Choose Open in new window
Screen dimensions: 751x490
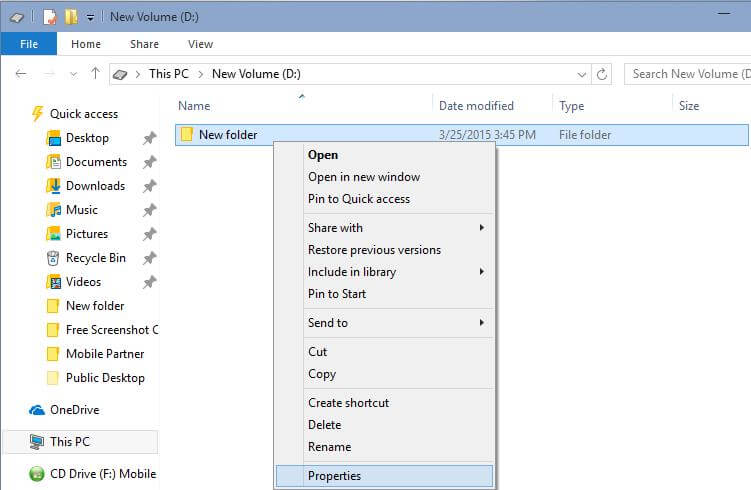pyautogui.click(x=385, y=177)
